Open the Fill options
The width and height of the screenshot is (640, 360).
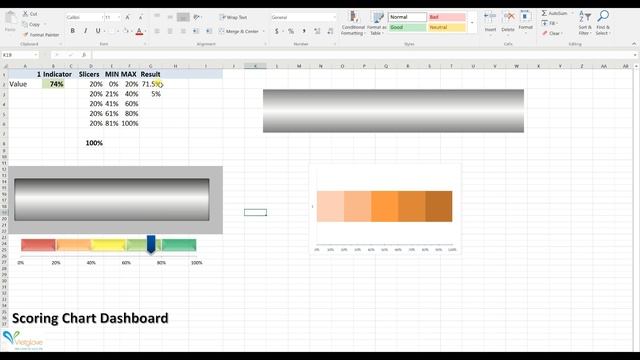[x=549, y=23]
